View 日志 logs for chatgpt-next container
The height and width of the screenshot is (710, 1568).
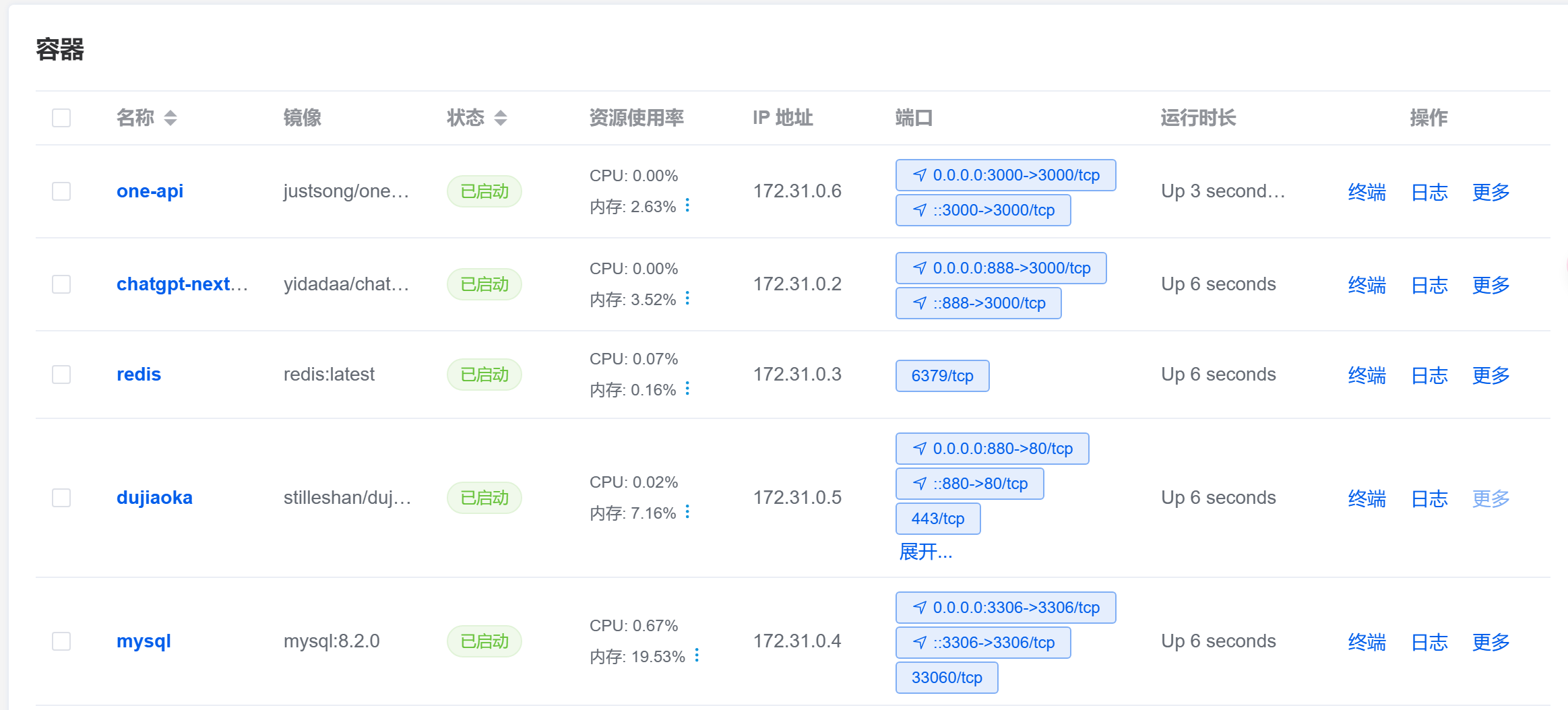[x=1429, y=285]
